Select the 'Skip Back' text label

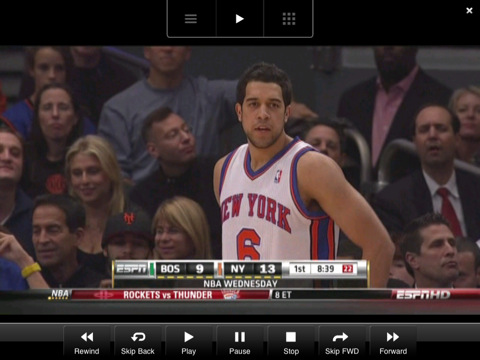pyautogui.click(x=138, y=351)
